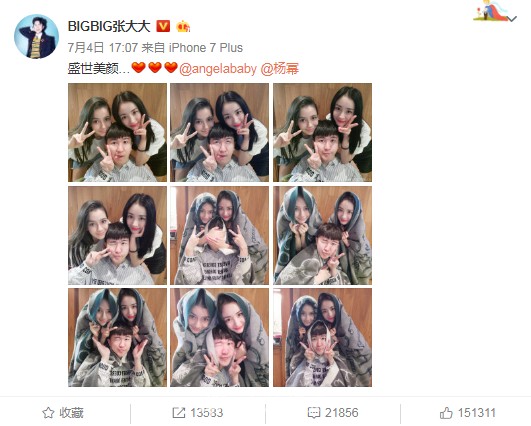Click the thumbs-up like icon
The width and height of the screenshot is (531, 426).
point(446,413)
